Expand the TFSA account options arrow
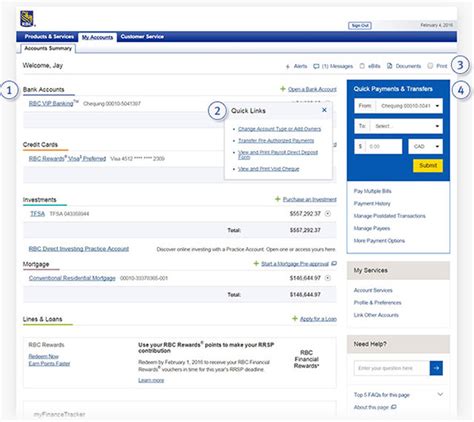Screen dimensions: 474x422 tap(328, 214)
